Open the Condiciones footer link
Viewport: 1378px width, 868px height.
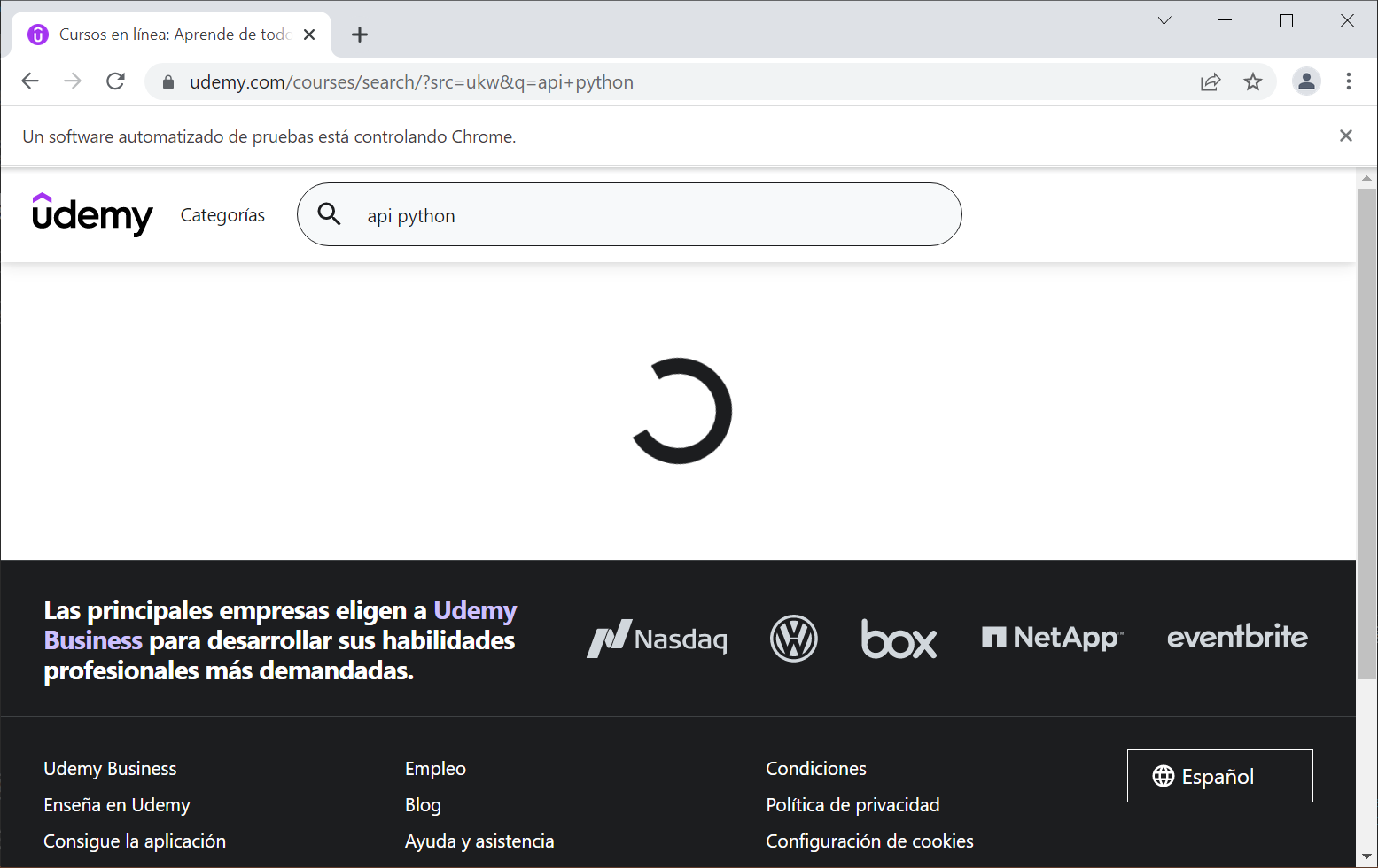click(x=816, y=769)
